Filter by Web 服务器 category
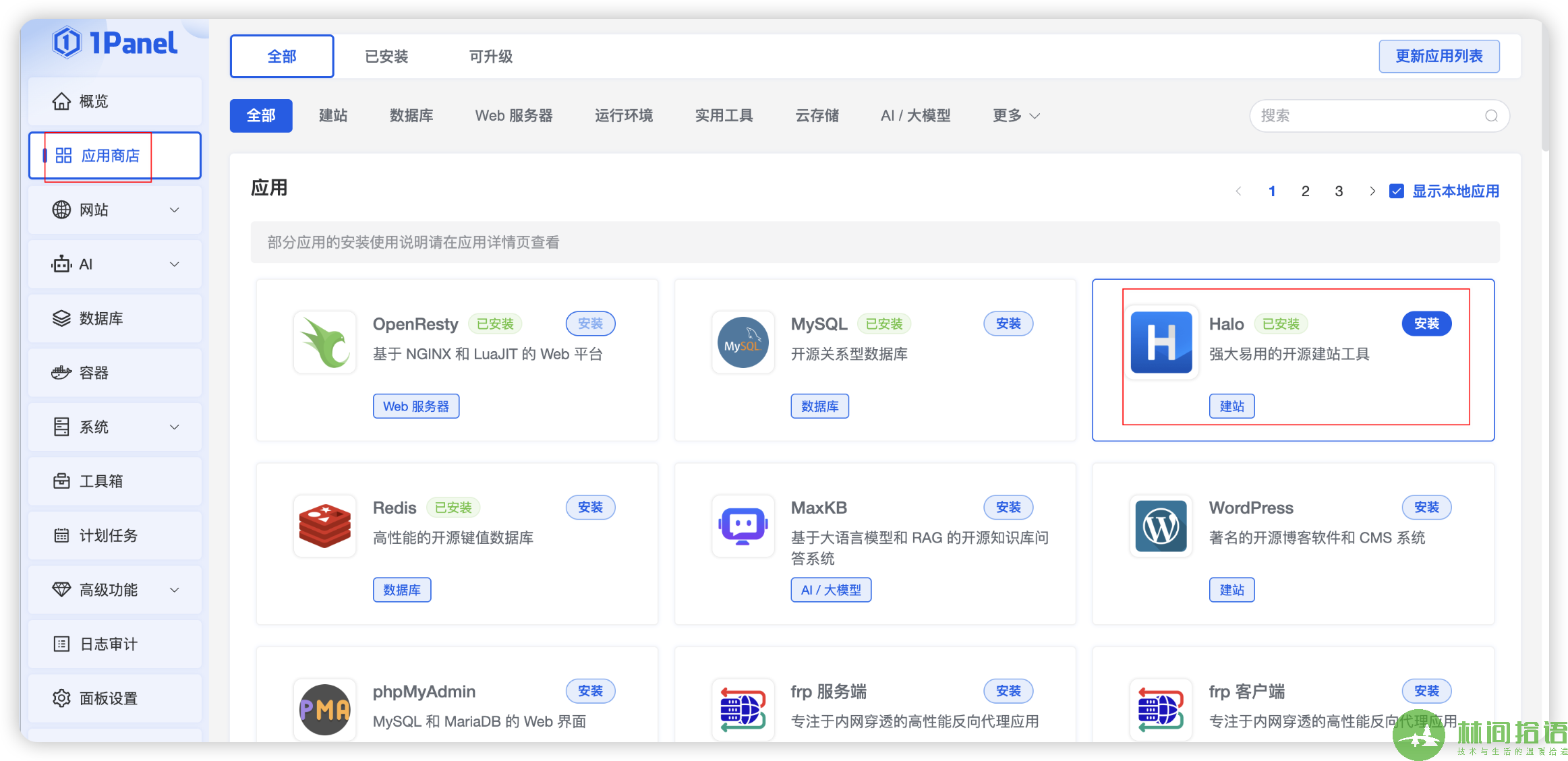This screenshot has height=761, width=1568. click(514, 116)
